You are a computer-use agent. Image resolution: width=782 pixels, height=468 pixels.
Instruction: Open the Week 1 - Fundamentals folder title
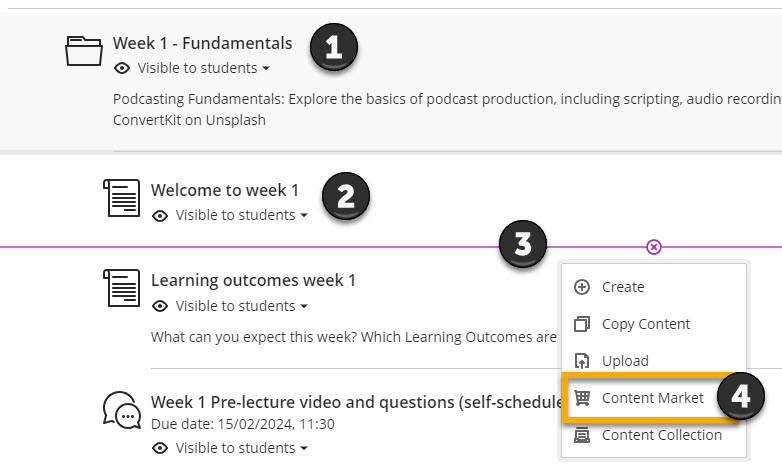pos(202,43)
